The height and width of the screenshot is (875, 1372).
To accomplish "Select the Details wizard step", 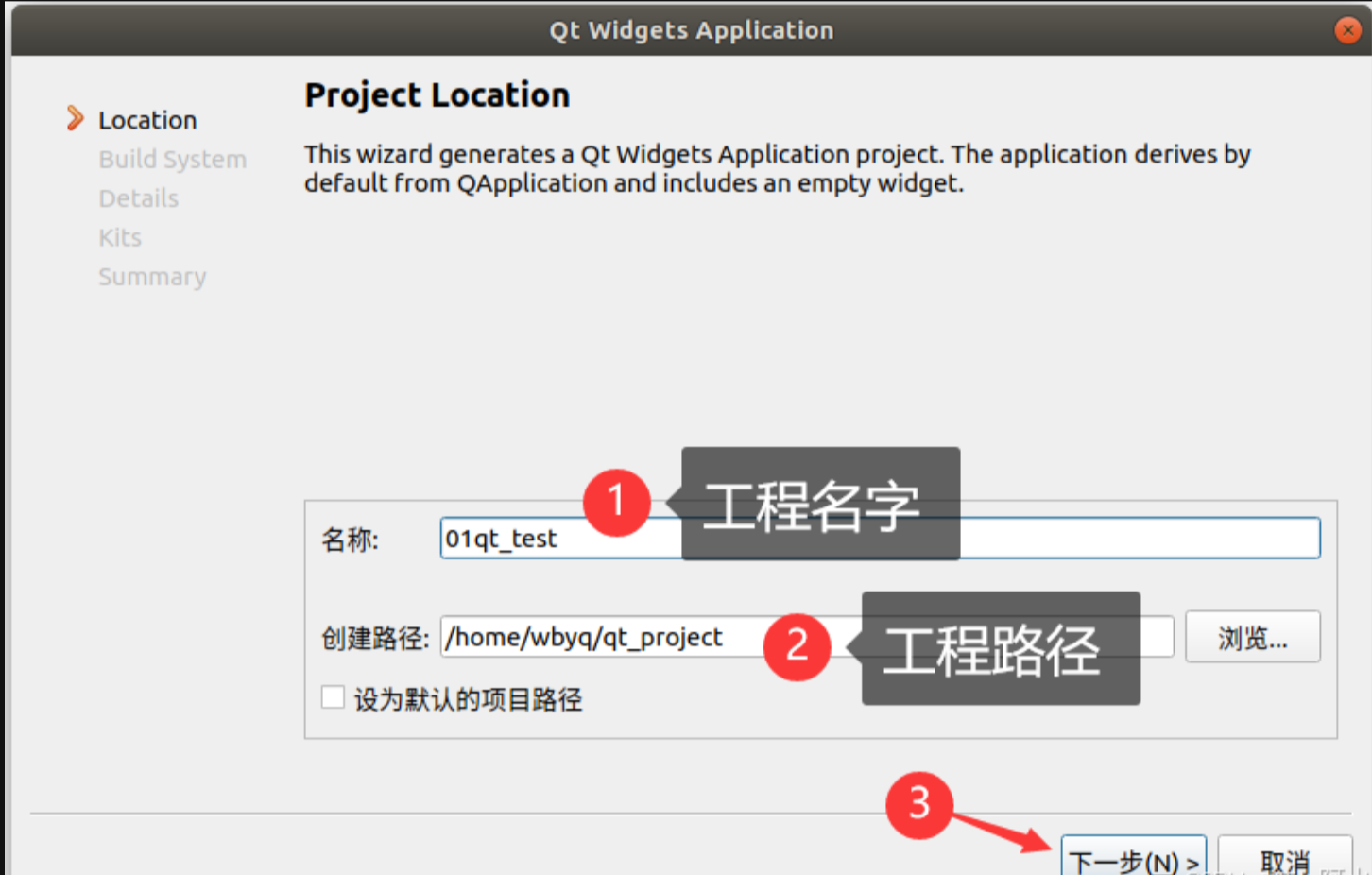I will click(138, 198).
